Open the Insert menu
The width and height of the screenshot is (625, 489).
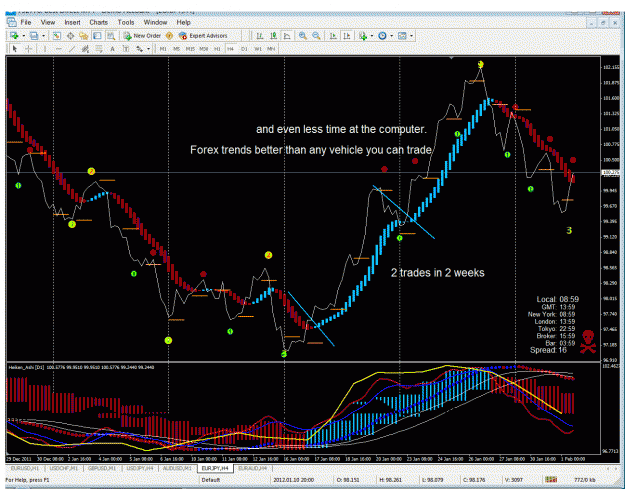pos(72,22)
